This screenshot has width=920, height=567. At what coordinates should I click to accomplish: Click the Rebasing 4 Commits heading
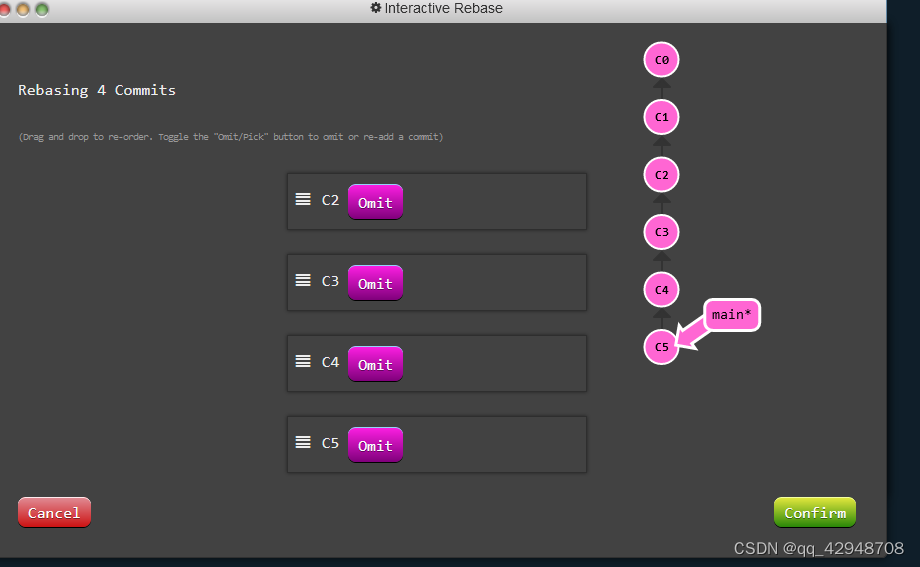click(97, 90)
